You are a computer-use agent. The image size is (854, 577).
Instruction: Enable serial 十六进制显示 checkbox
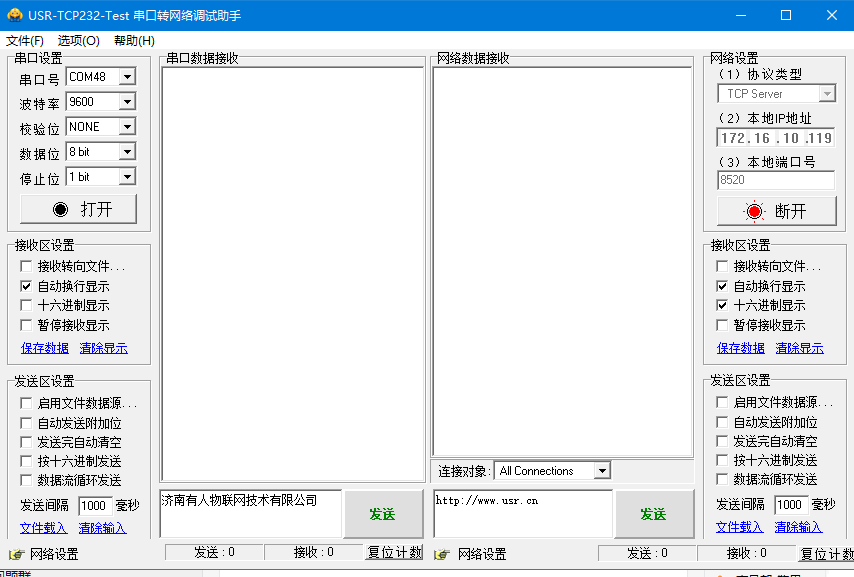coord(27,305)
